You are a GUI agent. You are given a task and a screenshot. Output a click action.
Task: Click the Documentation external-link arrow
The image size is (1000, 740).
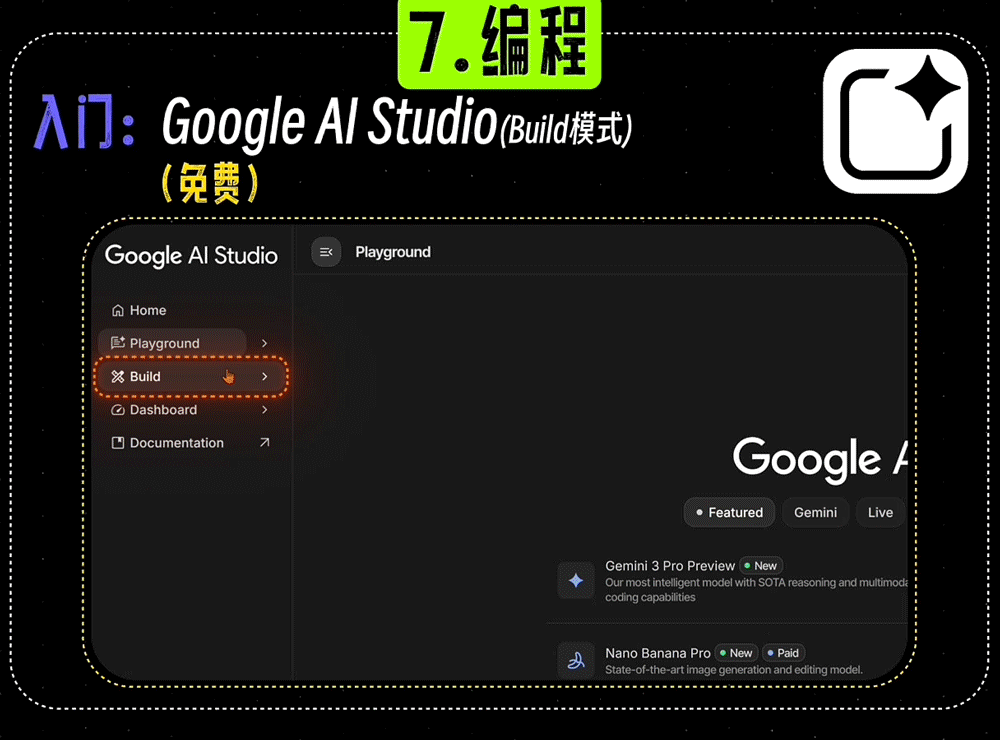tap(265, 442)
